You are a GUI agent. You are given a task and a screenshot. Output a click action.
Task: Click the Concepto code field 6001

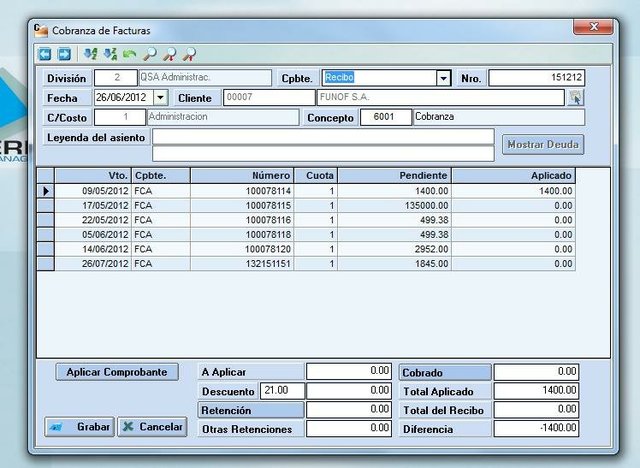pos(386,117)
